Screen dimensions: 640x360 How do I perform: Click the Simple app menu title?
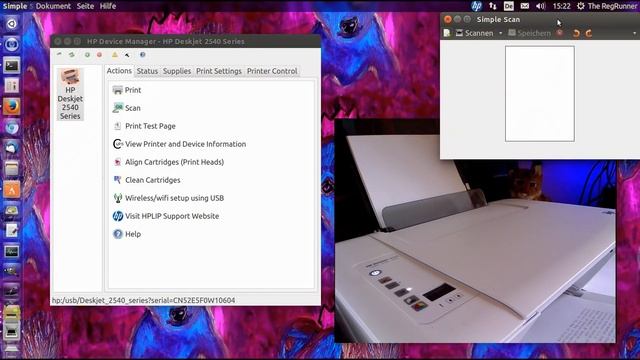tap(15, 6)
